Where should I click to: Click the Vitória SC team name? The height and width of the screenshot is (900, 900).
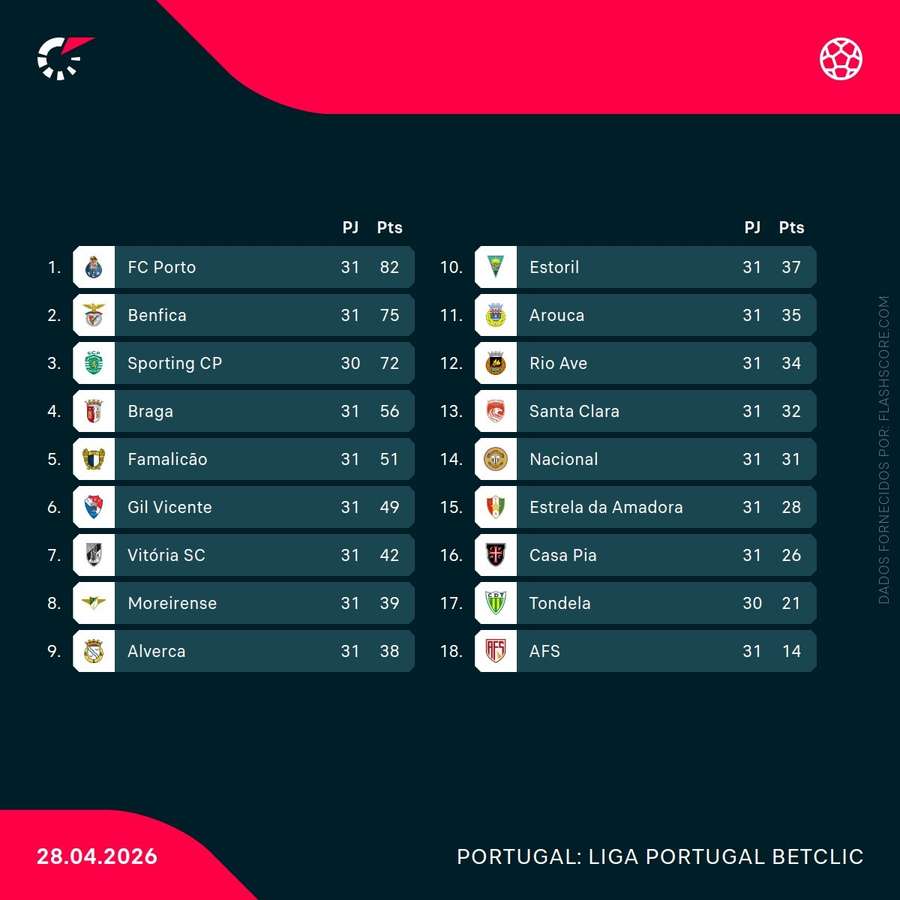(x=166, y=555)
